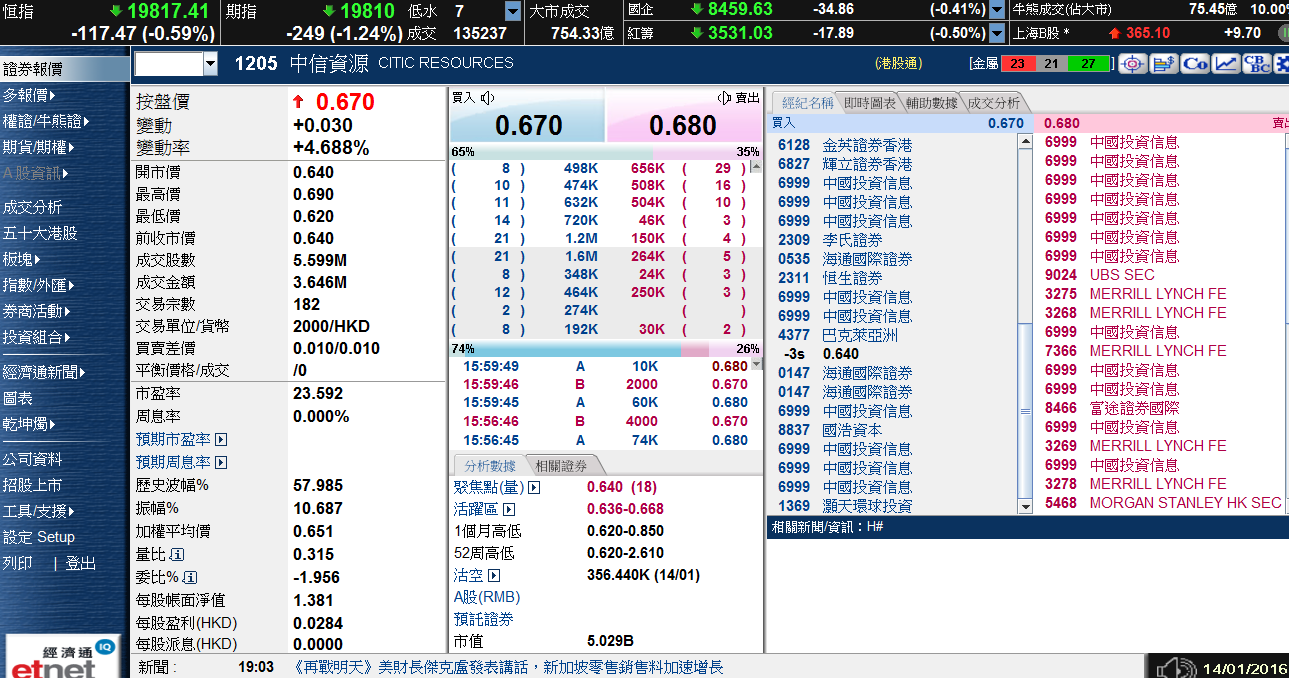
Task: Switch to the 分析數據 tab
Action: coord(490,465)
